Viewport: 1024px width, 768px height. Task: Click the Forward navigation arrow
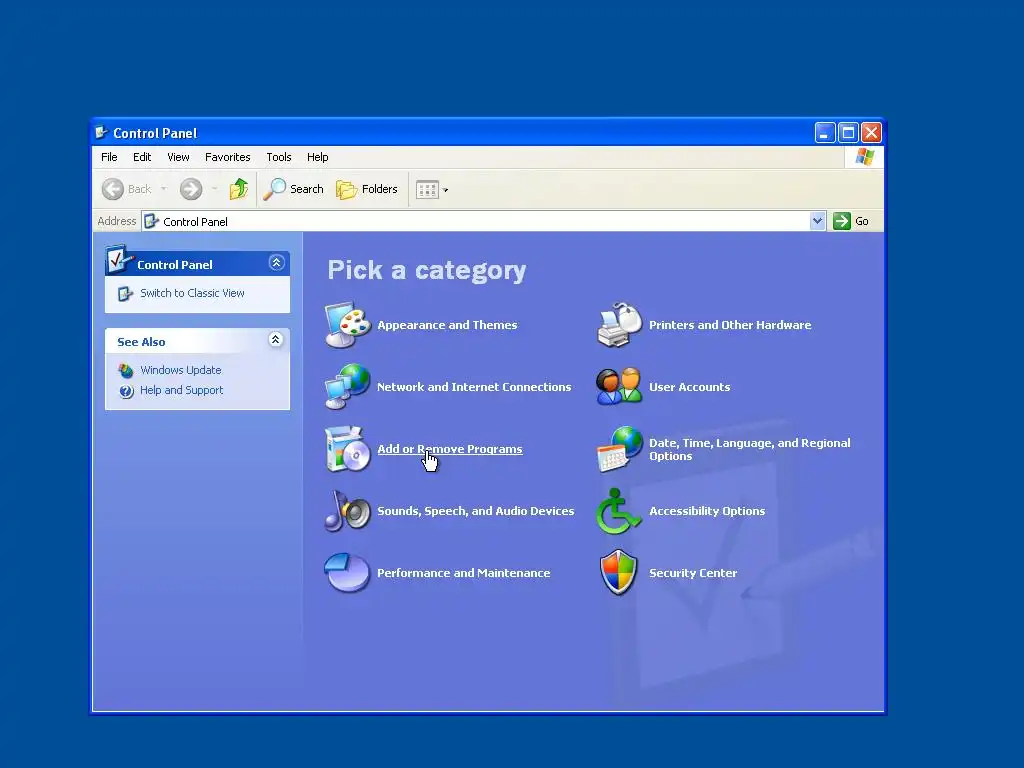pos(191,189)
